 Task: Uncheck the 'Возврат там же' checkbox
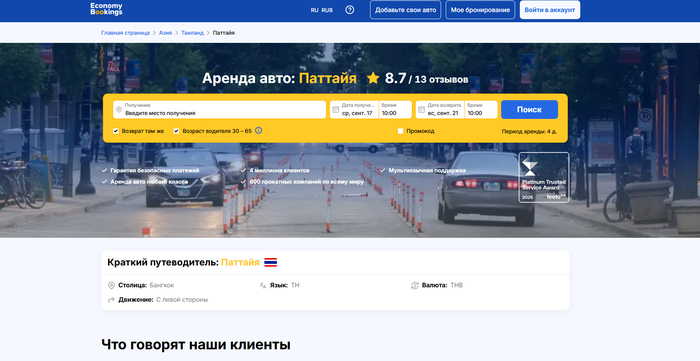[116, 131]
